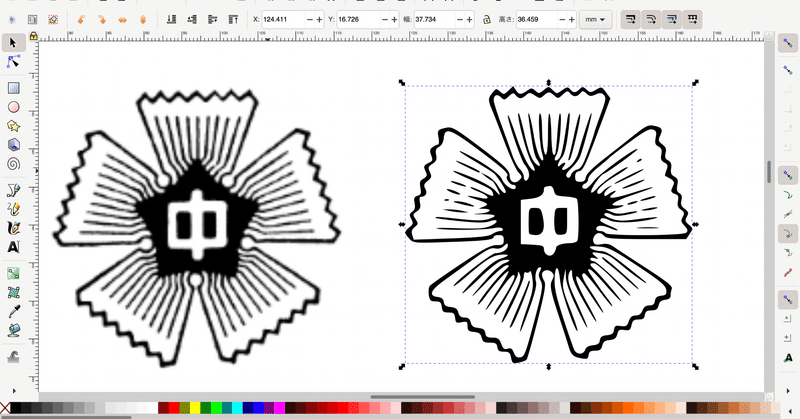Click the Y field showing 16.726
Image resolution: width=800 pixels, height=419 pixels.
[358, 19]
